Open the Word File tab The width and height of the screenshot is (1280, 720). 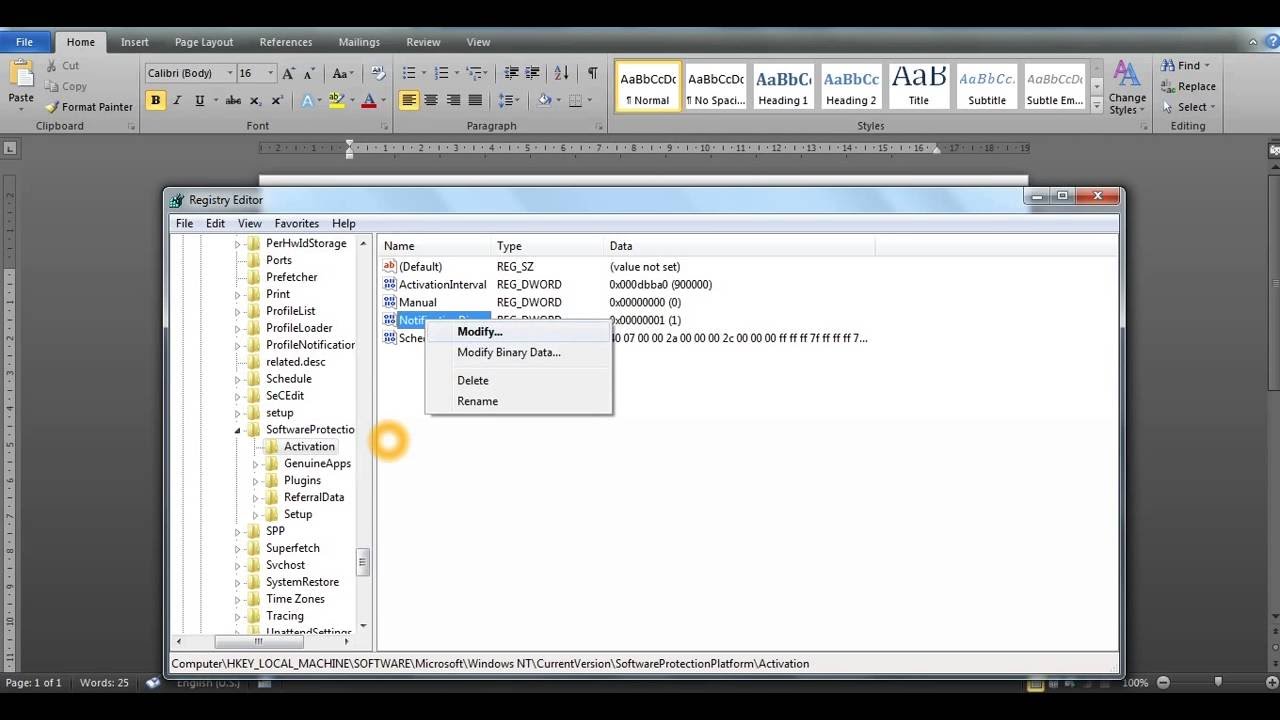(24, 42)
